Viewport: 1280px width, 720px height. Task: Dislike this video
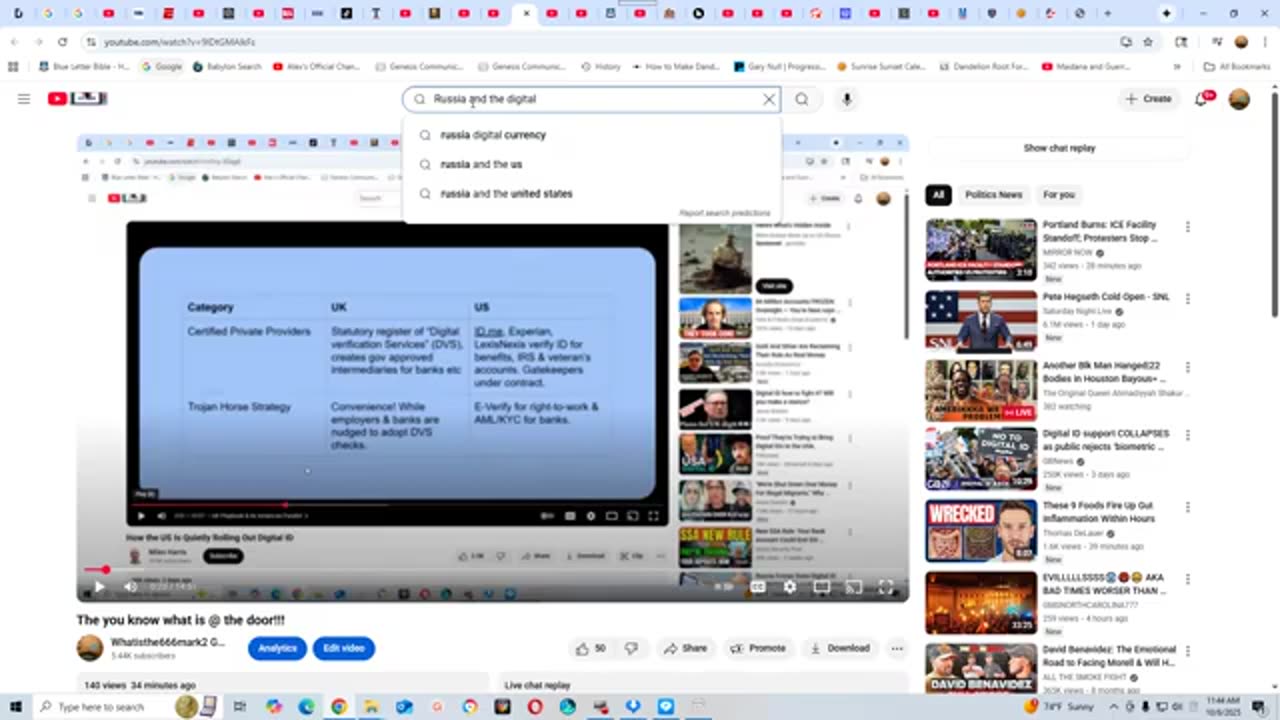pos(631,648)
